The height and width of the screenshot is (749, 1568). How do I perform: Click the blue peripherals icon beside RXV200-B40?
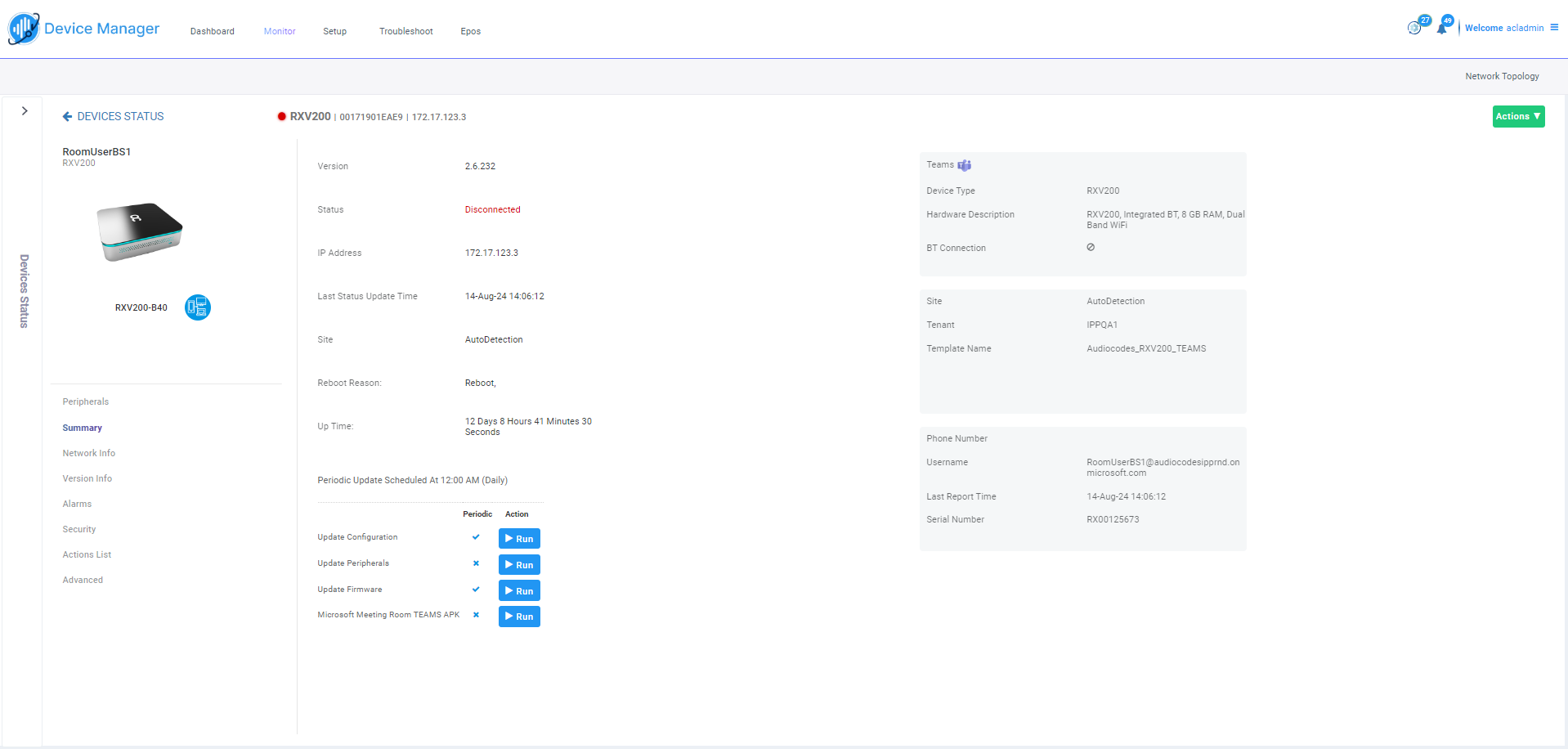point(197,307)
